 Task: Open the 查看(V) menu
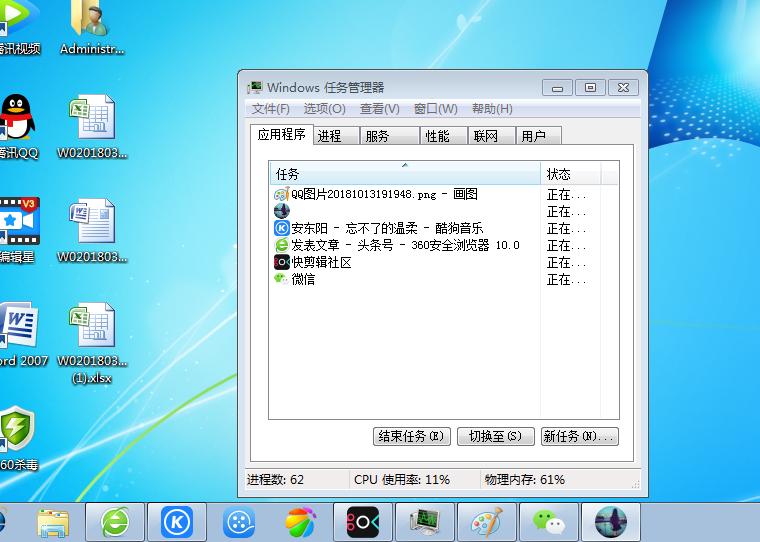click(379, 109)
